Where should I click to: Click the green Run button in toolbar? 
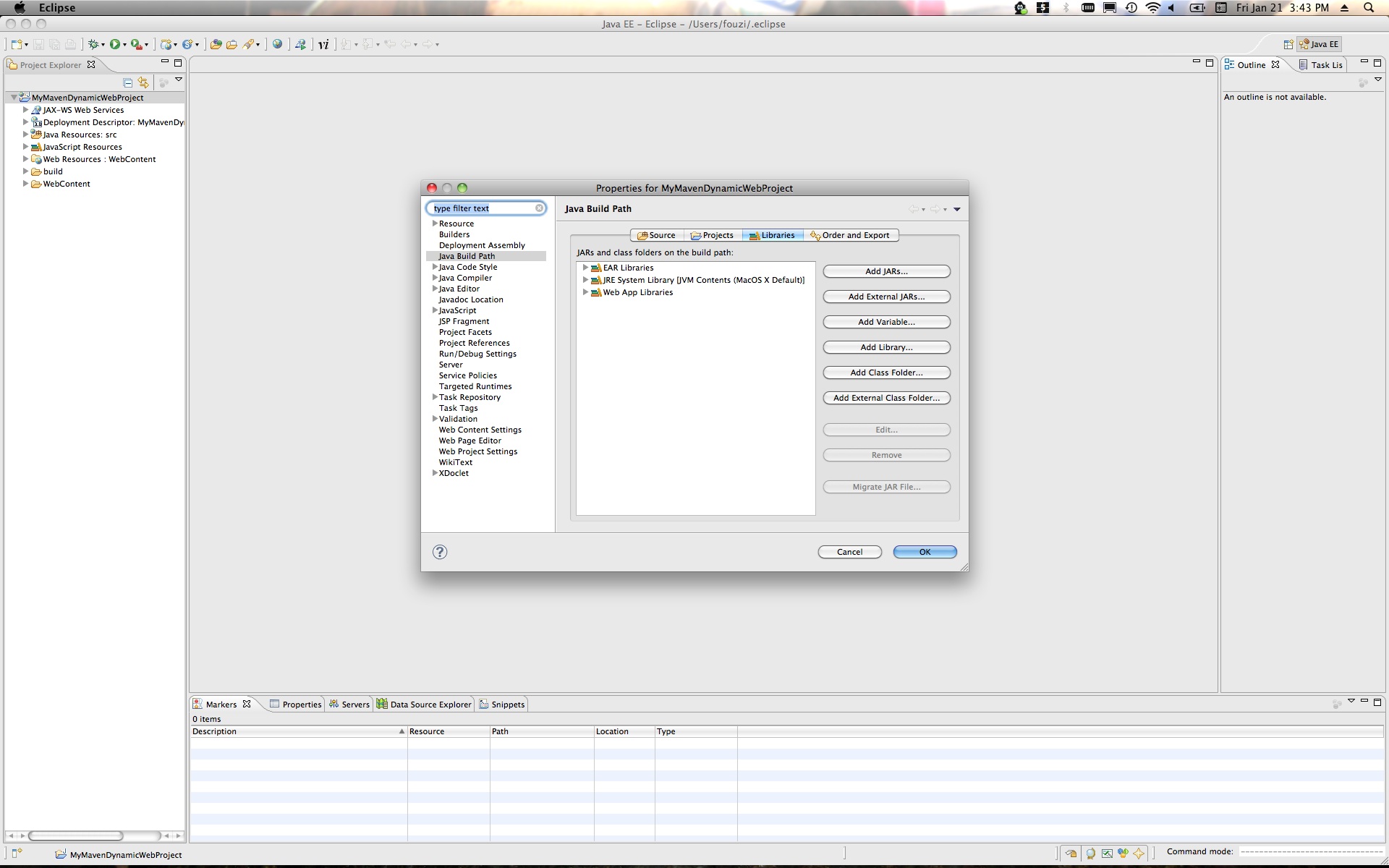coord(115,44)
